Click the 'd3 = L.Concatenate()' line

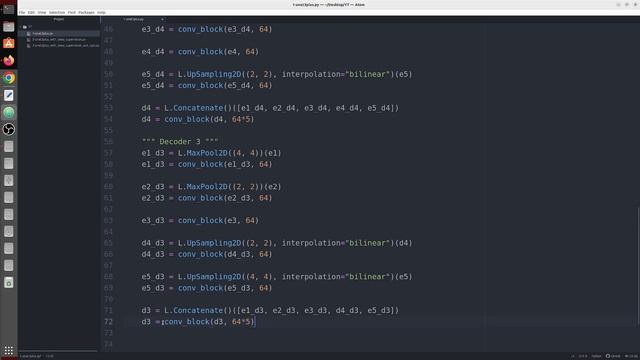(x=270, y=310)
